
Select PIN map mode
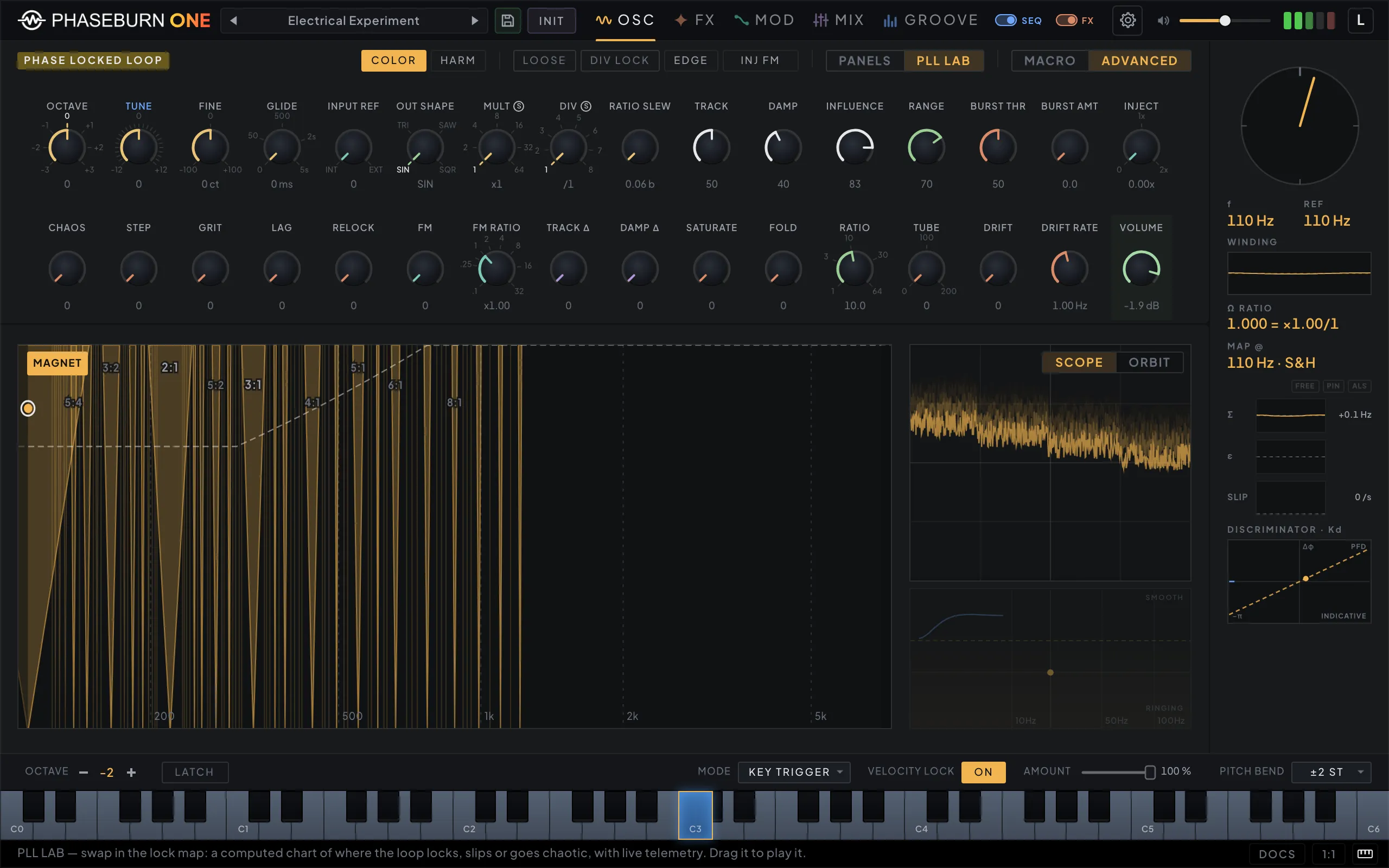(1333, 386)
